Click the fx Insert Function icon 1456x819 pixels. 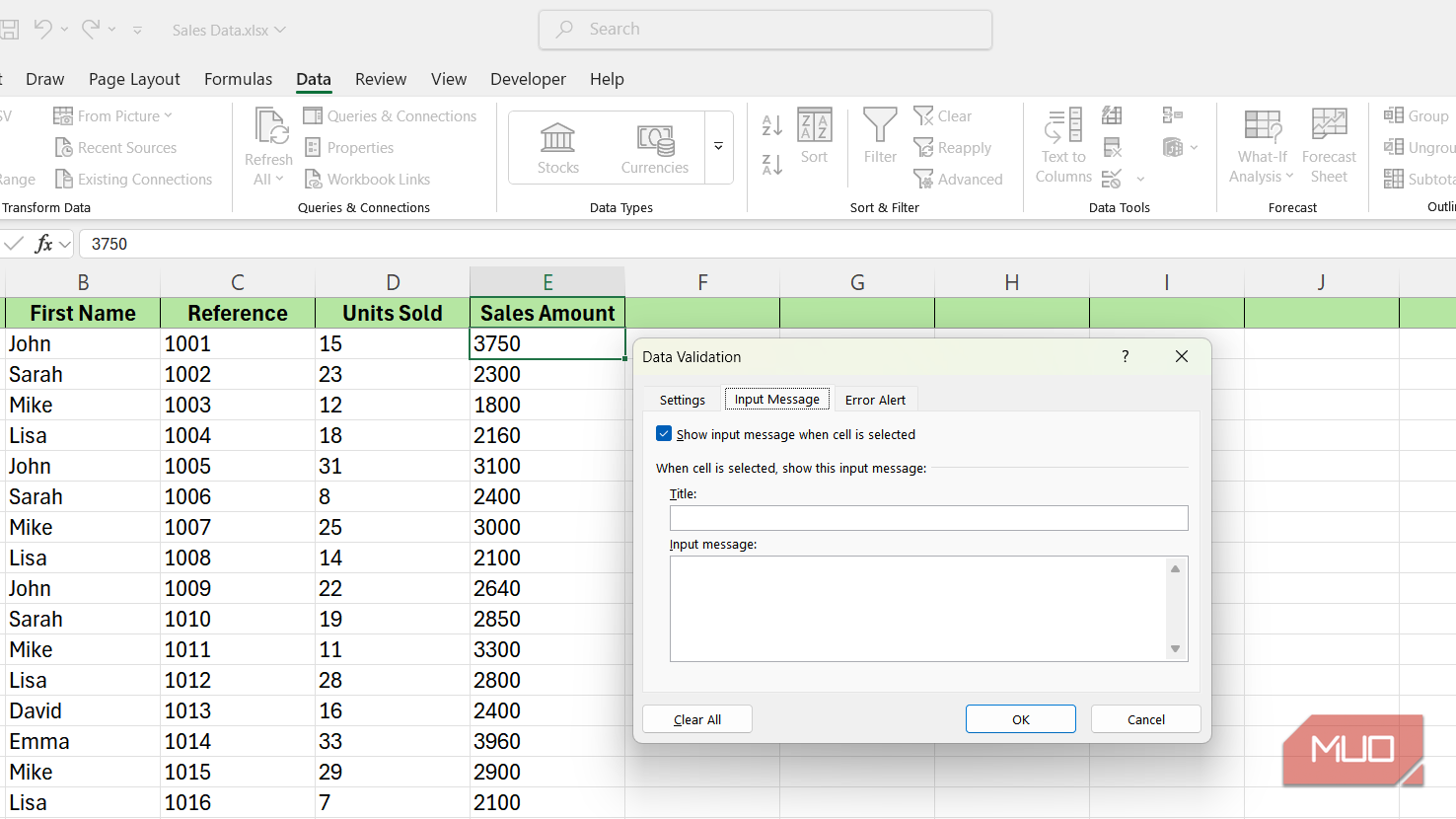tap(43, 244)
